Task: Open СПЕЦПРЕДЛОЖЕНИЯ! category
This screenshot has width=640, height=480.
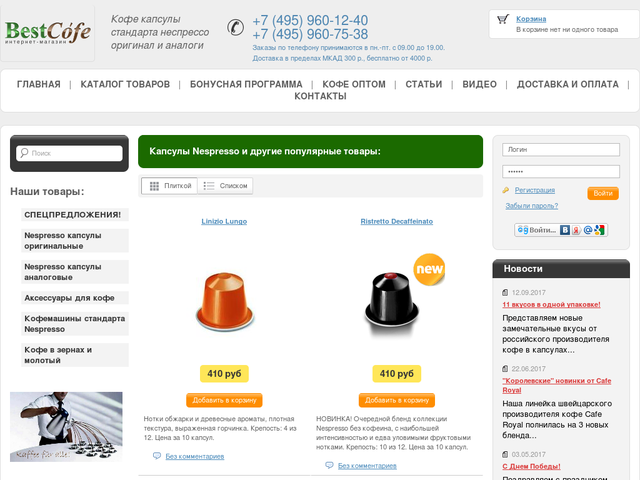Action: [x=75, y=215]
